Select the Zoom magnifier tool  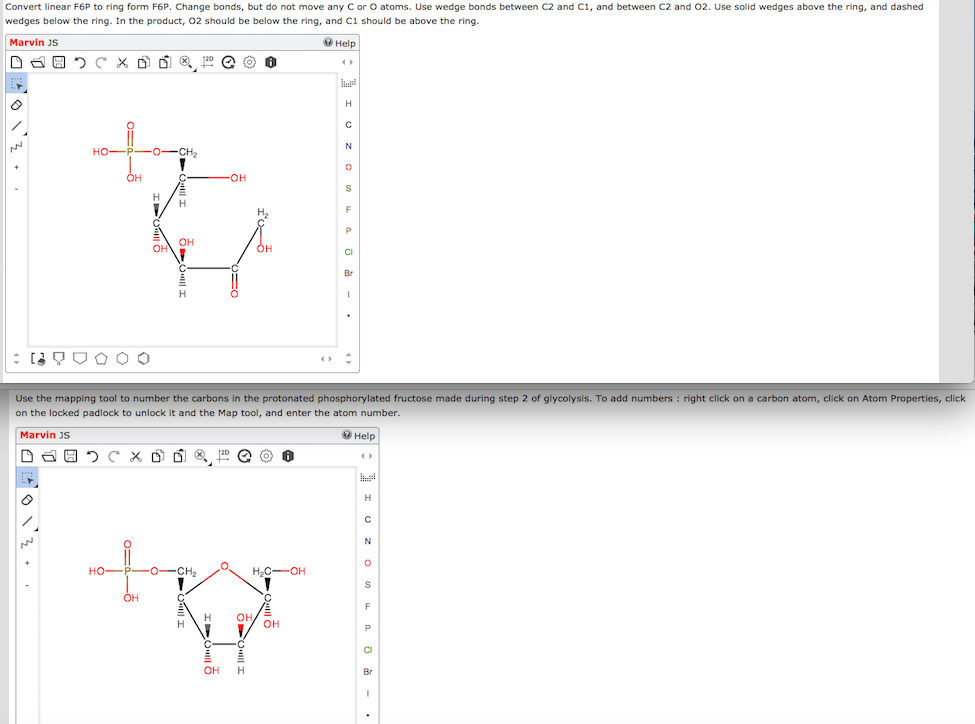click(x=184, y=62)
